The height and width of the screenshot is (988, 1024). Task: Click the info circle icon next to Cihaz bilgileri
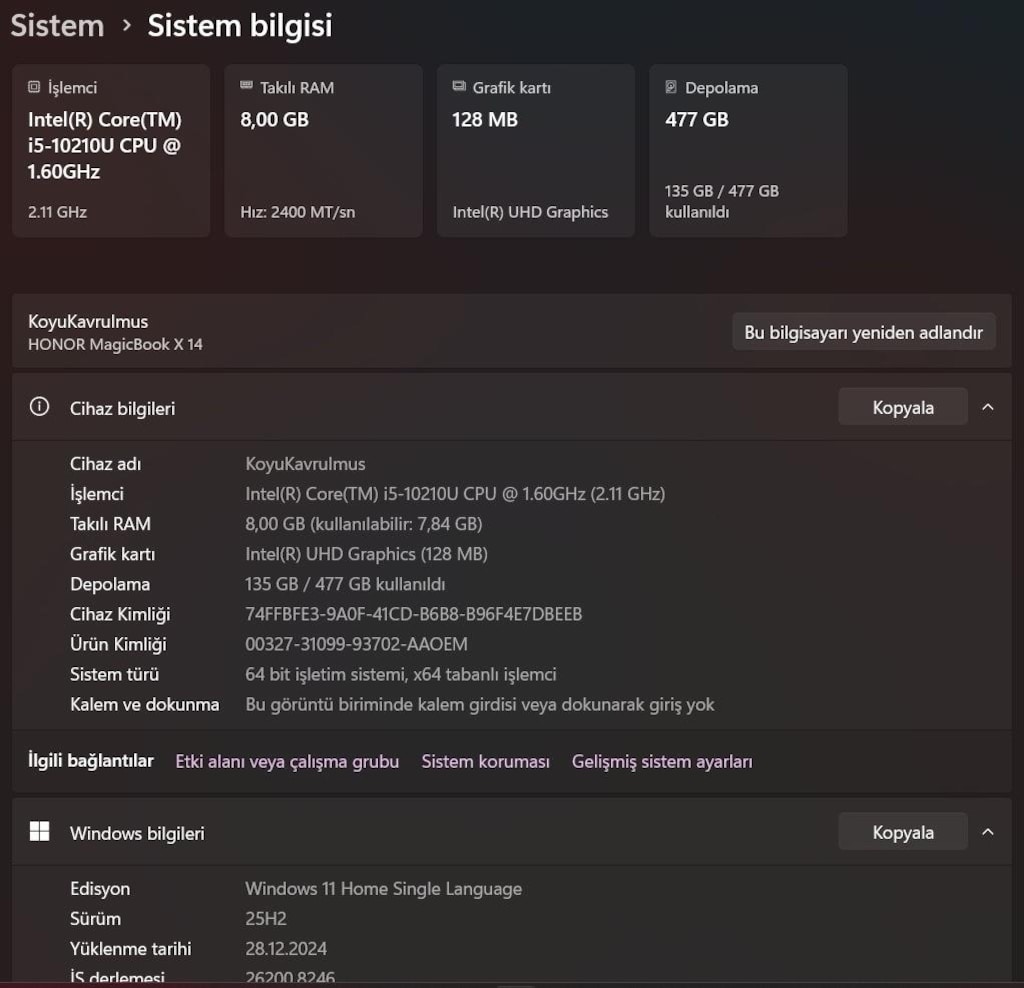click(39, 407)
